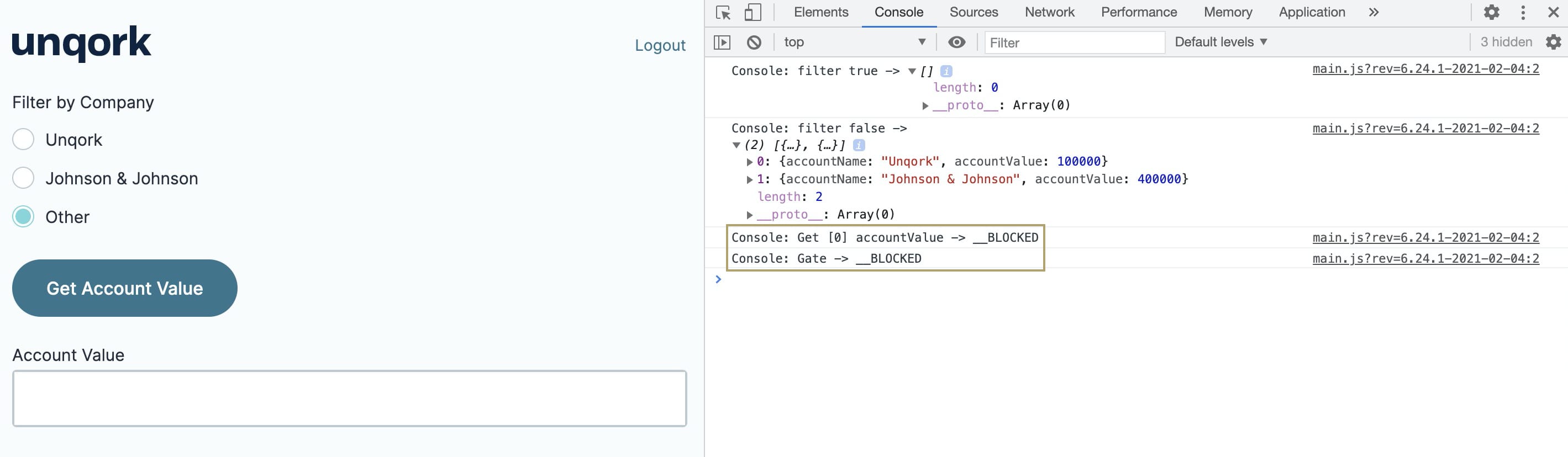Switch to the Network tab

tap(1049, 12)
